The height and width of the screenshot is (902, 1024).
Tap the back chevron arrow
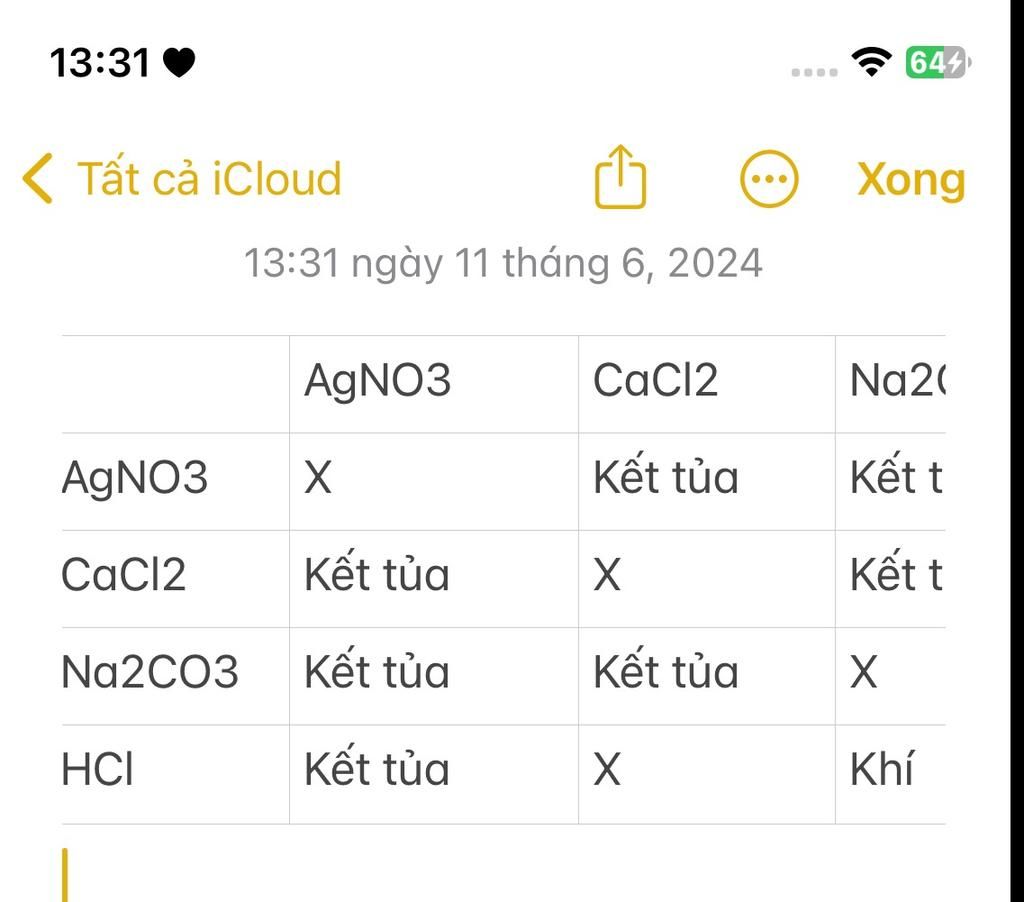pyautogui.click(x=37, y=180)
